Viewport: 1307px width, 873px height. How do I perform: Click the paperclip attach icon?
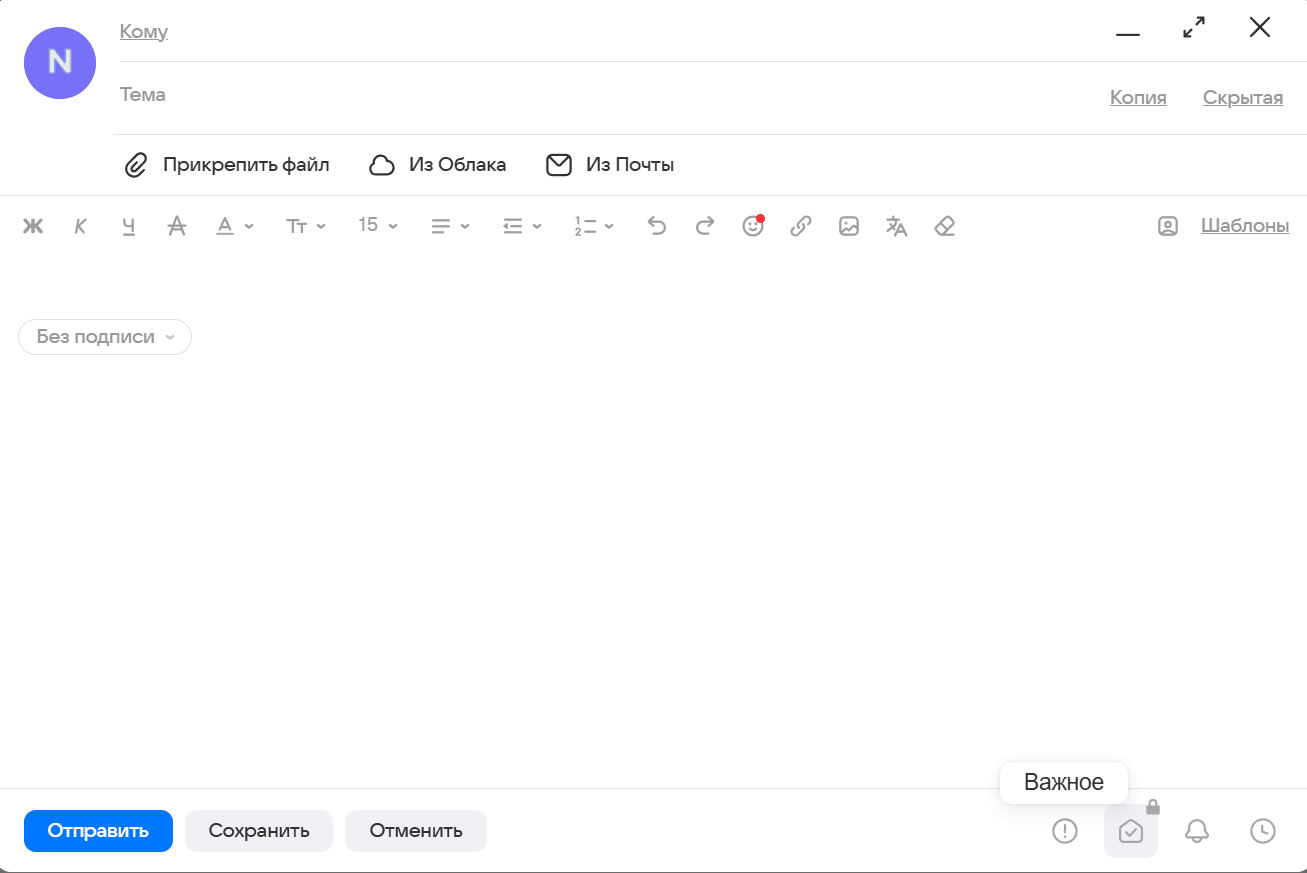[135, 165]
